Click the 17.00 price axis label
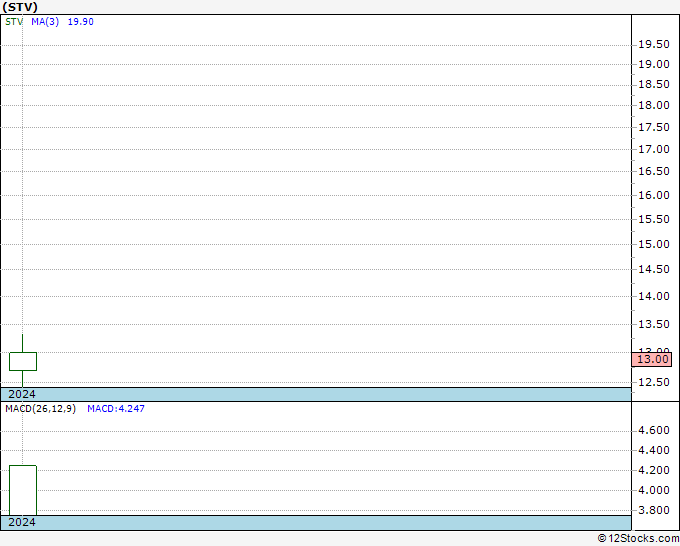The image size is (680, 546). pos(654,149)
